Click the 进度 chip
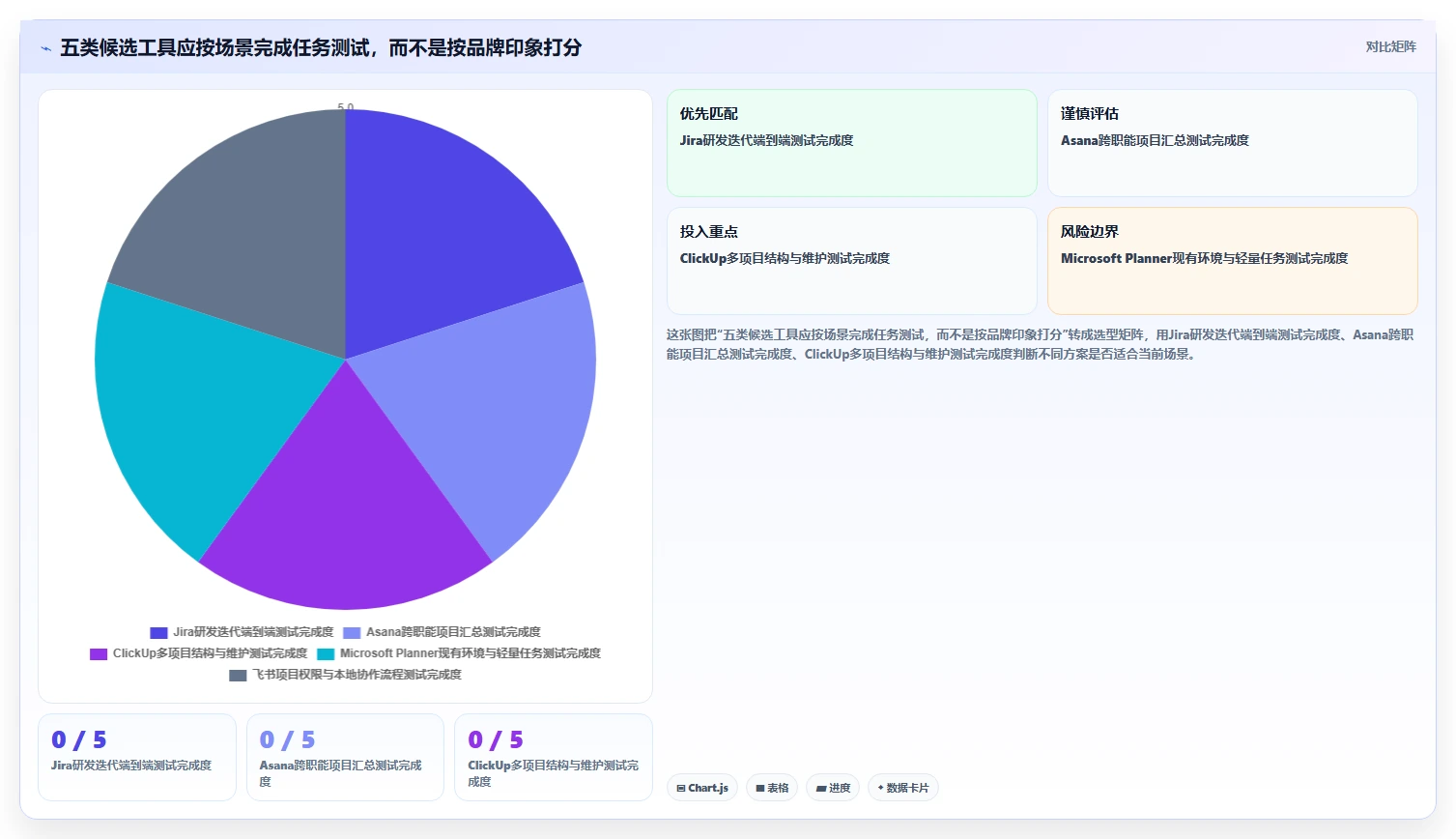 833,788
